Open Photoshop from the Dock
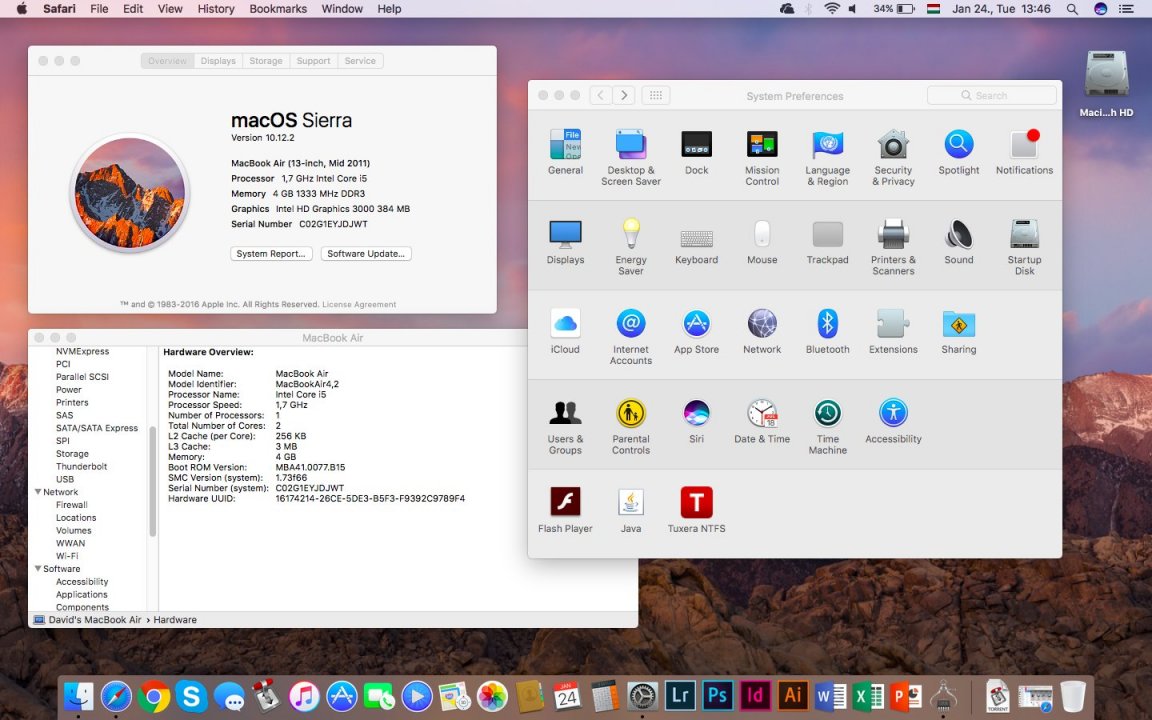Image resolution: width=1152 pixels, height=720 pixels. pos(717,695)
